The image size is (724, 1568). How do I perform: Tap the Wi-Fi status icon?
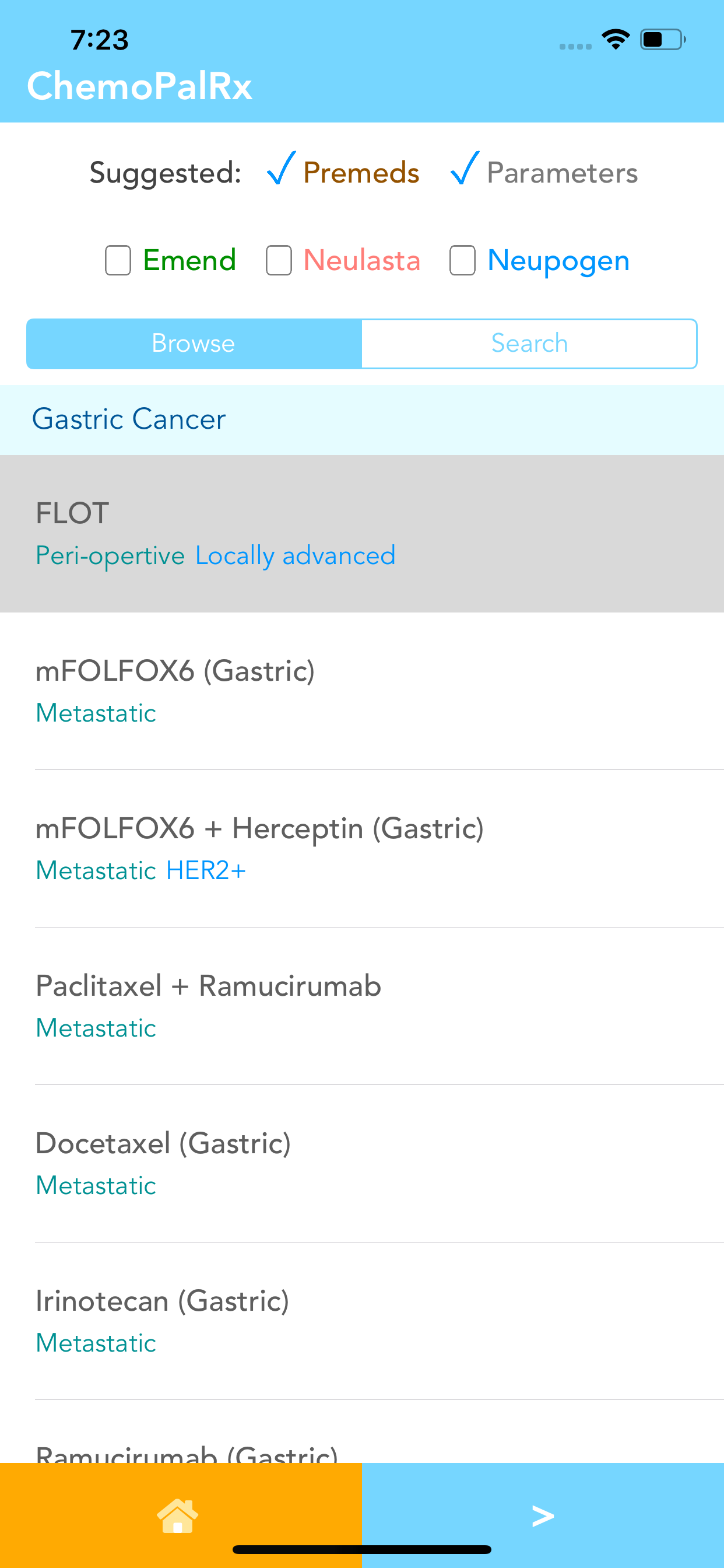616,40
